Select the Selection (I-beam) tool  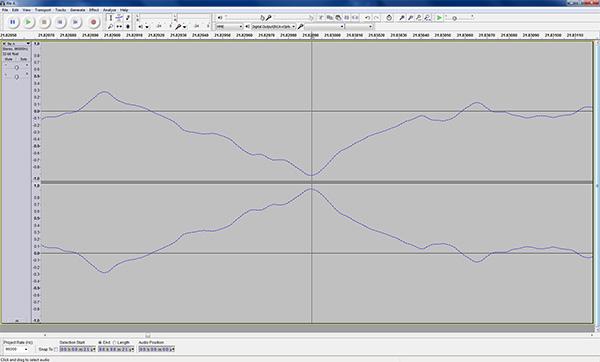click(111, 18)
